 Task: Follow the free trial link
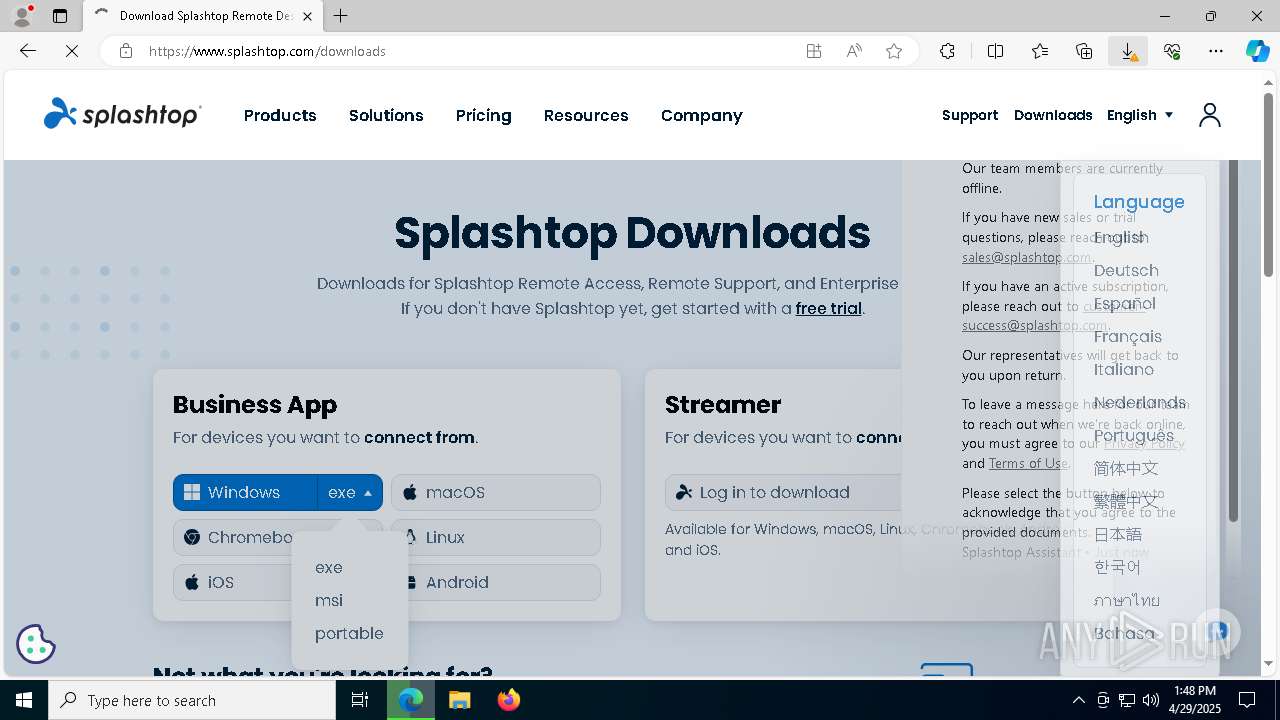coord(828,308)
